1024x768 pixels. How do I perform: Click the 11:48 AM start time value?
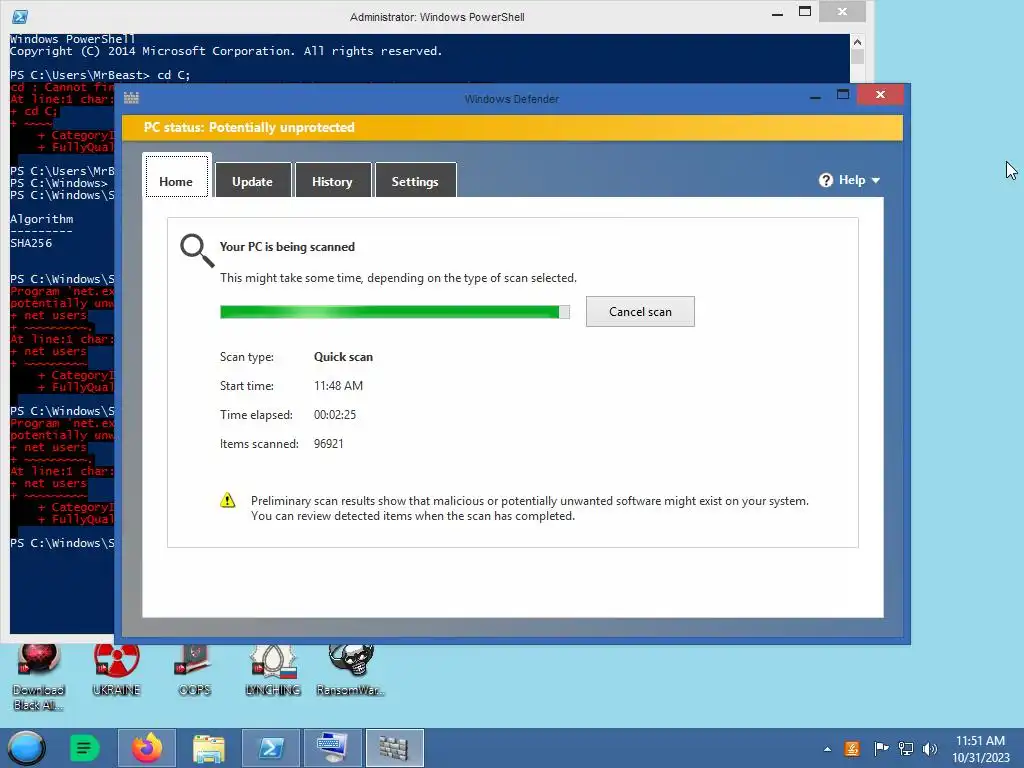338,385
